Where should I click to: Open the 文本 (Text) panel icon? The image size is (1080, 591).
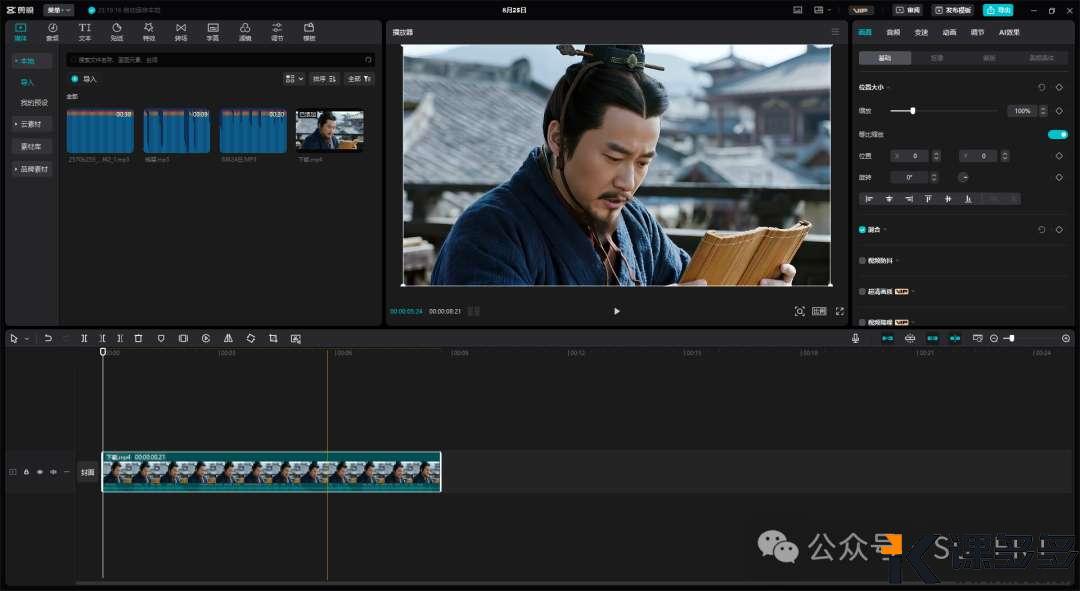(x=84, y=31)
